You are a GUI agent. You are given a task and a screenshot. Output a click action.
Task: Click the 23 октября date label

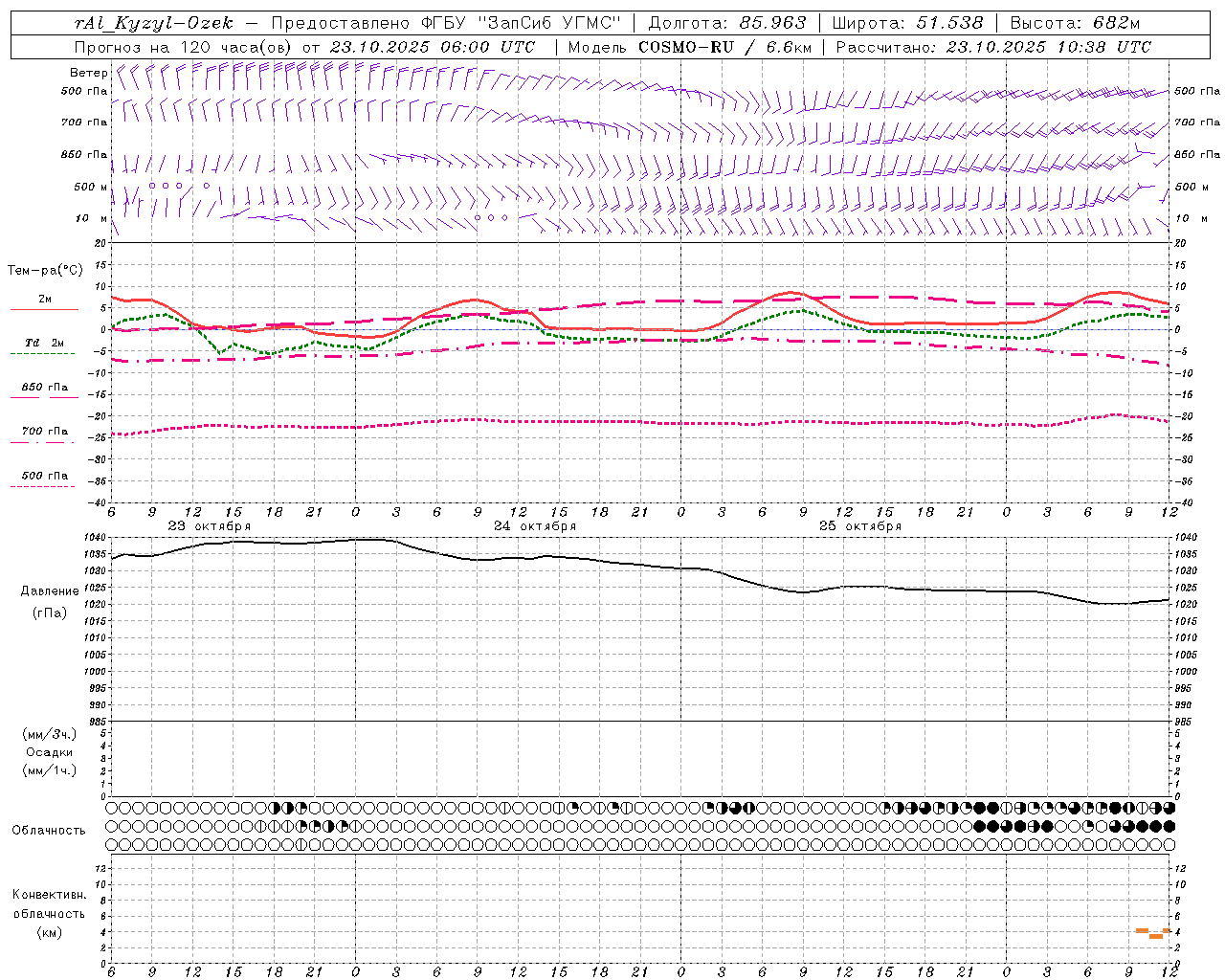point(210,526)
